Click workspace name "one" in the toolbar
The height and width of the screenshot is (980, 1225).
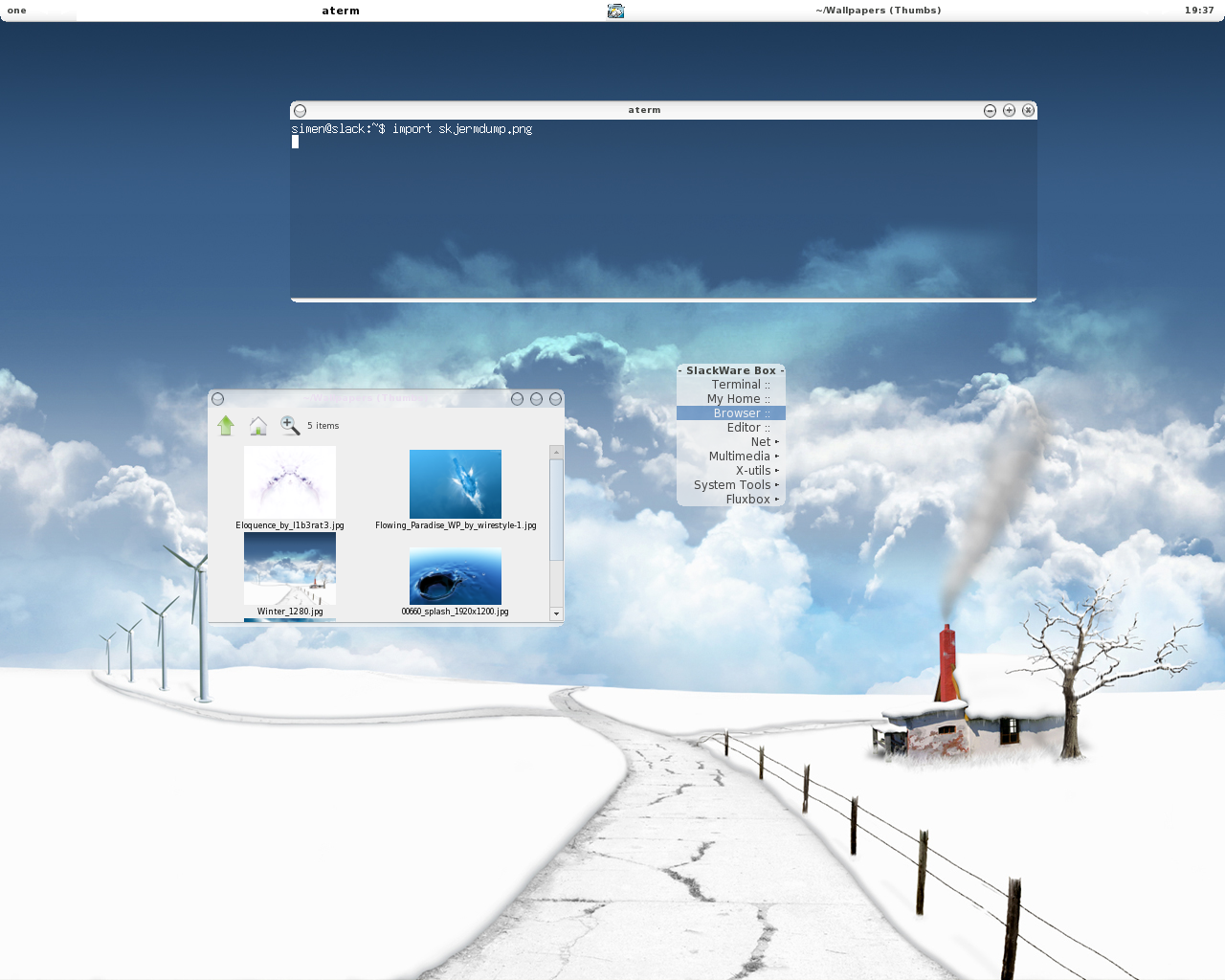pos(17,11)
